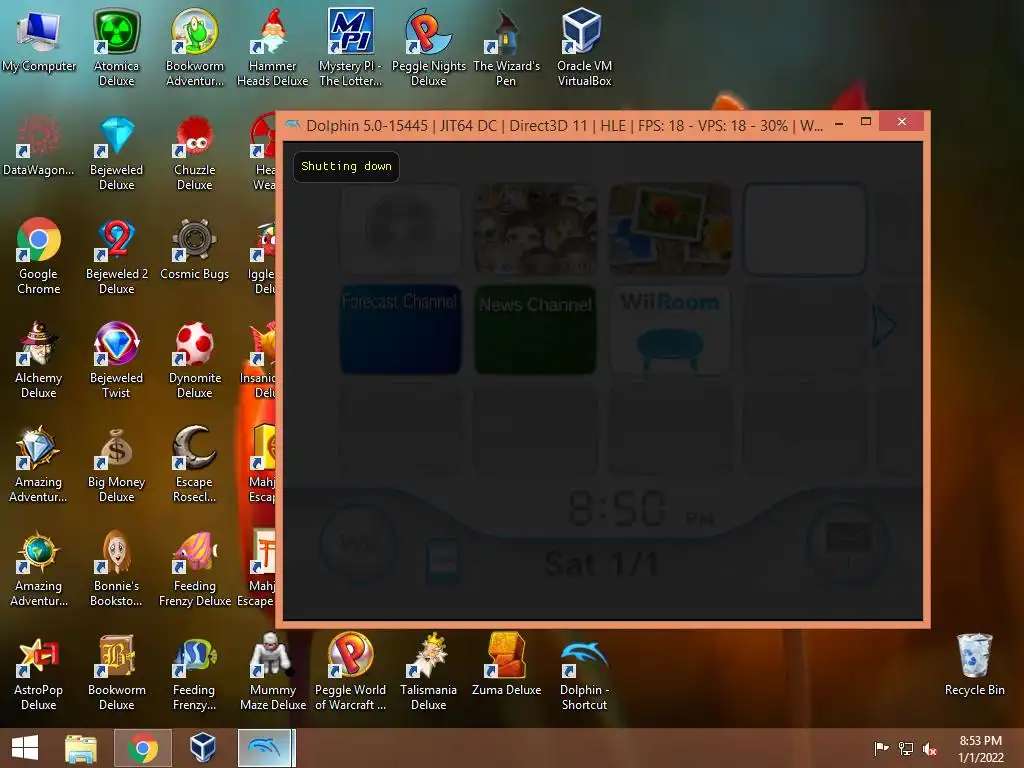Launch Peggle World of Warcraft icon
The height and width of the screenshot is (768, 1024).
351,672
